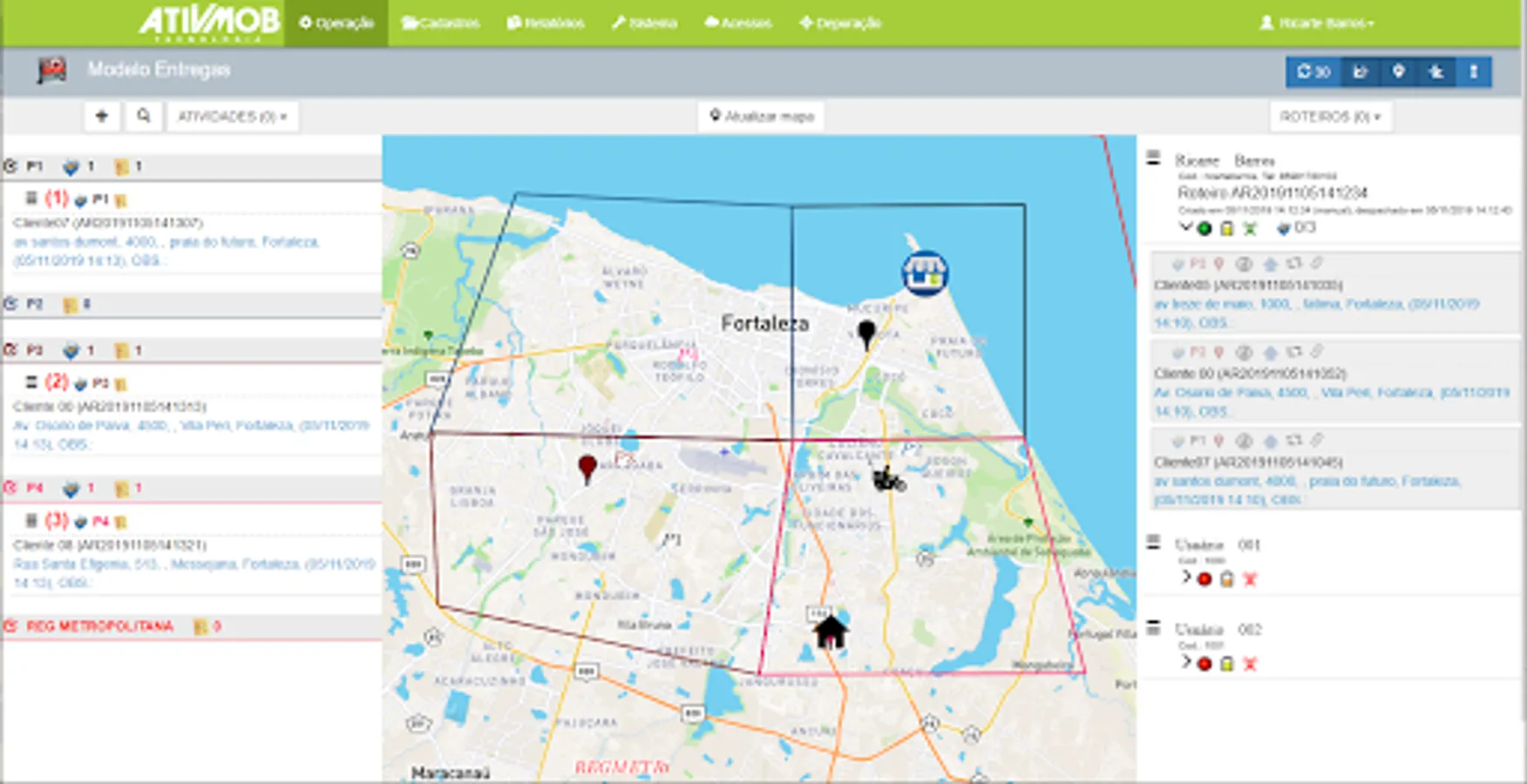
Task: Click the red status circle under Usuário 002
Action: 1205,663
